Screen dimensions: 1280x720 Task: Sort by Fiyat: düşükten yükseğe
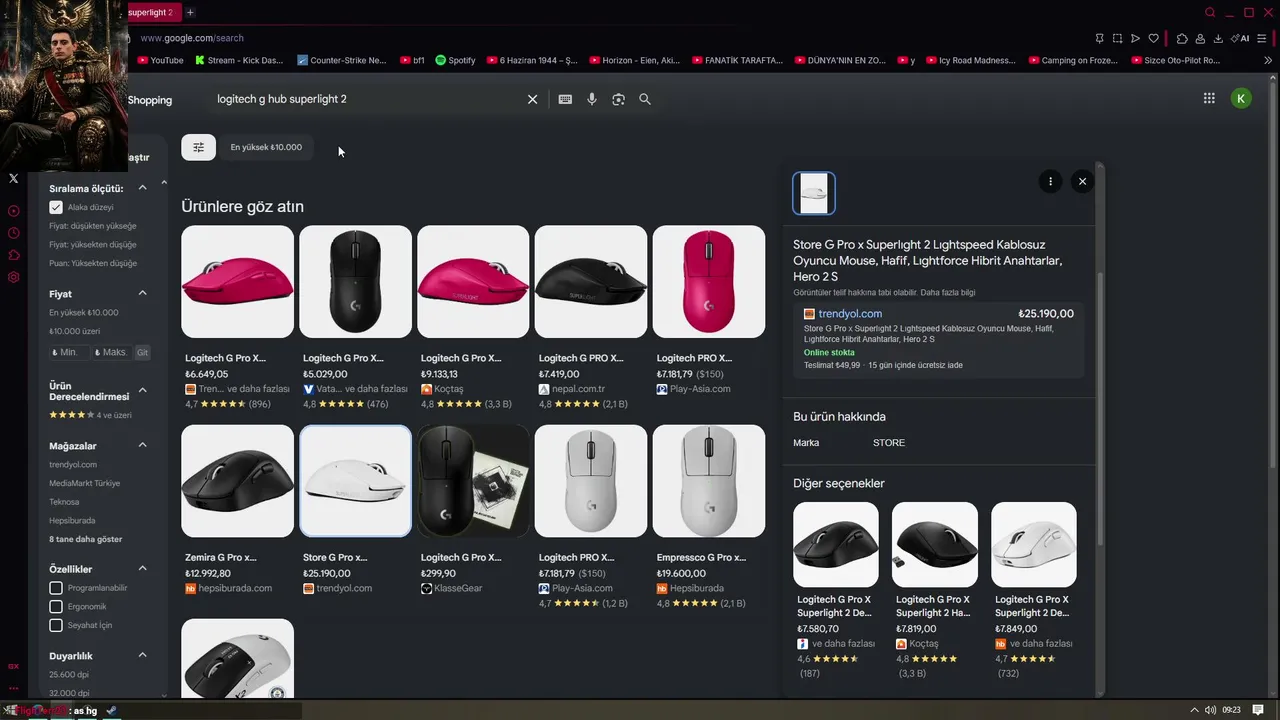(93, 226)
